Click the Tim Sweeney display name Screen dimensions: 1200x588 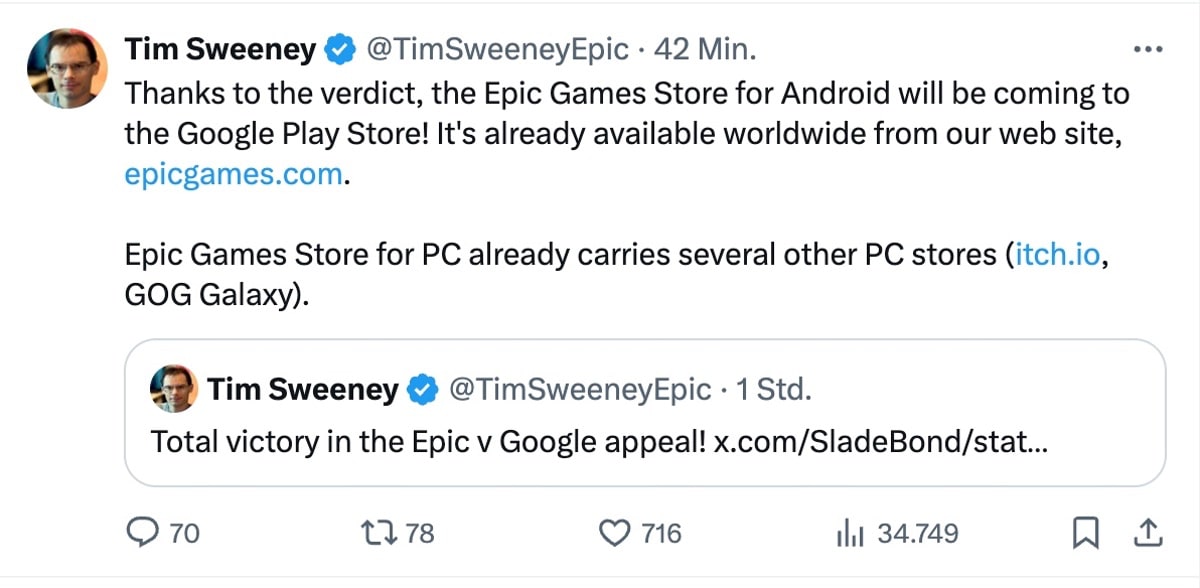click(x=220, y=49)
